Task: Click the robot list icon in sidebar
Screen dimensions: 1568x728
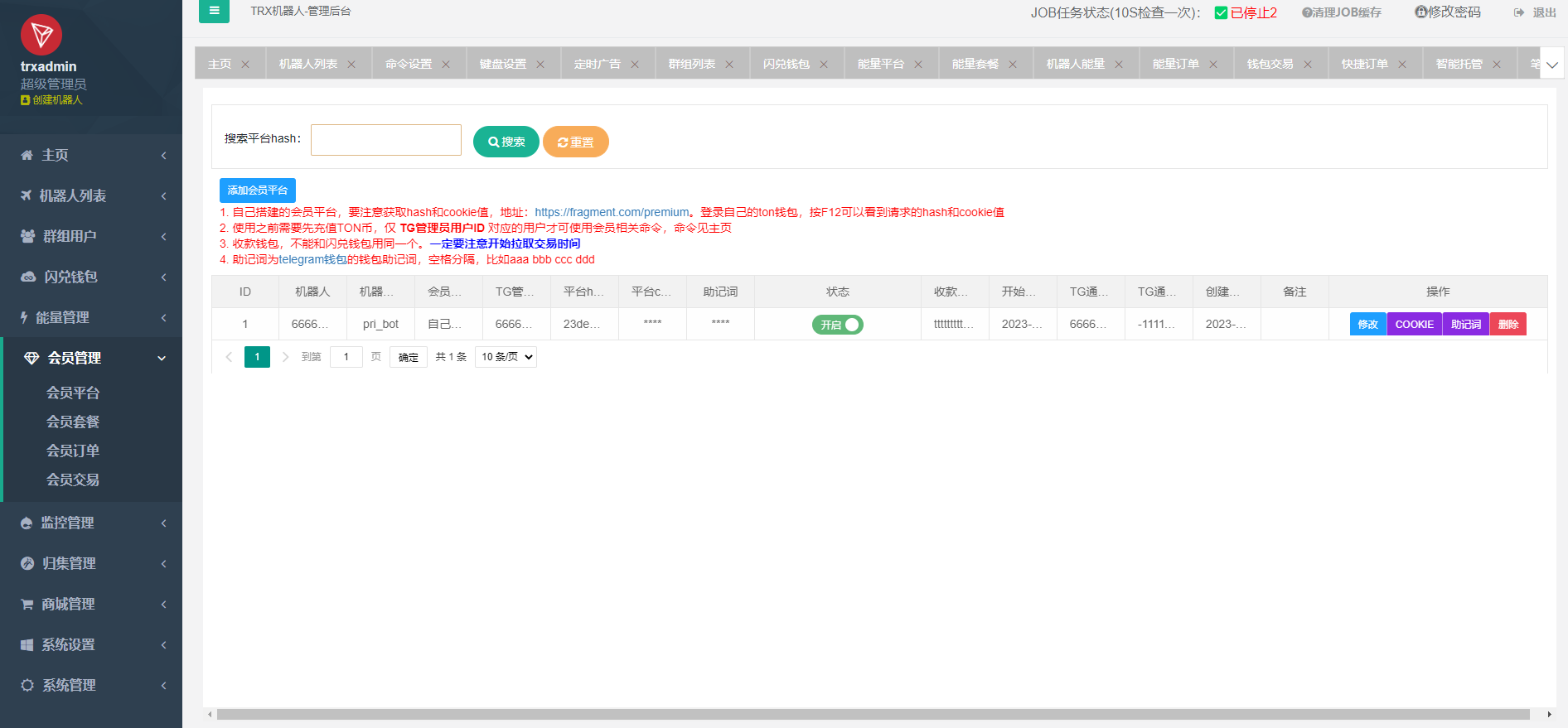Action: click(x=26, y=195)
